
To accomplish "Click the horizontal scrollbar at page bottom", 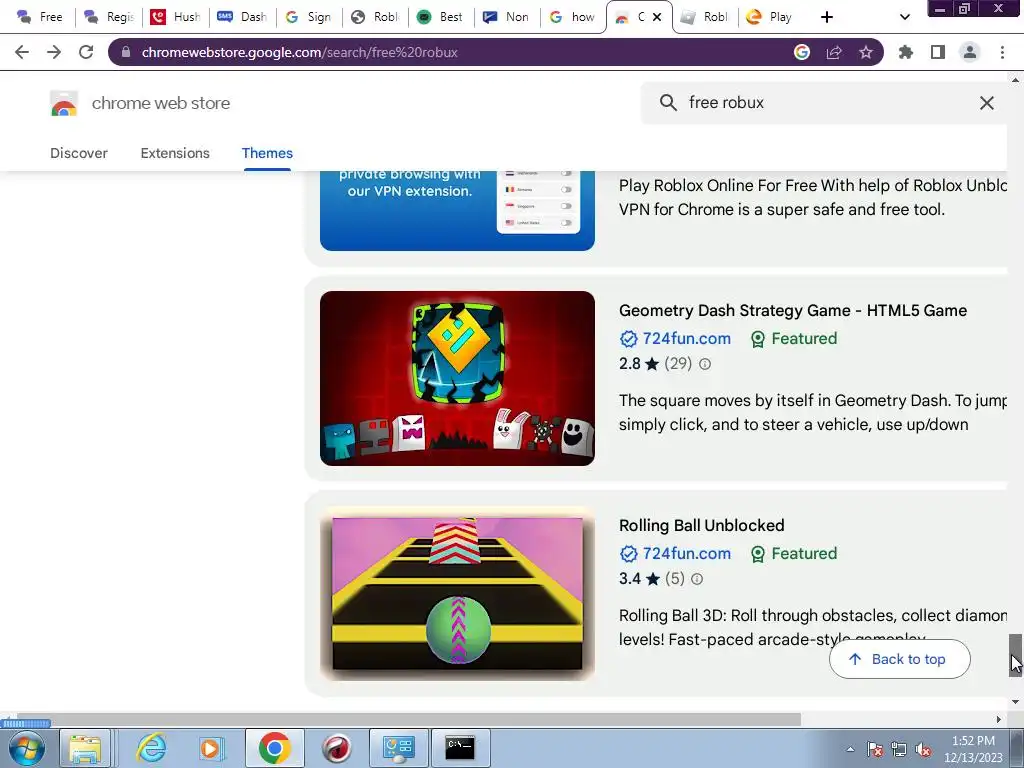I will (x=409, y=719).
